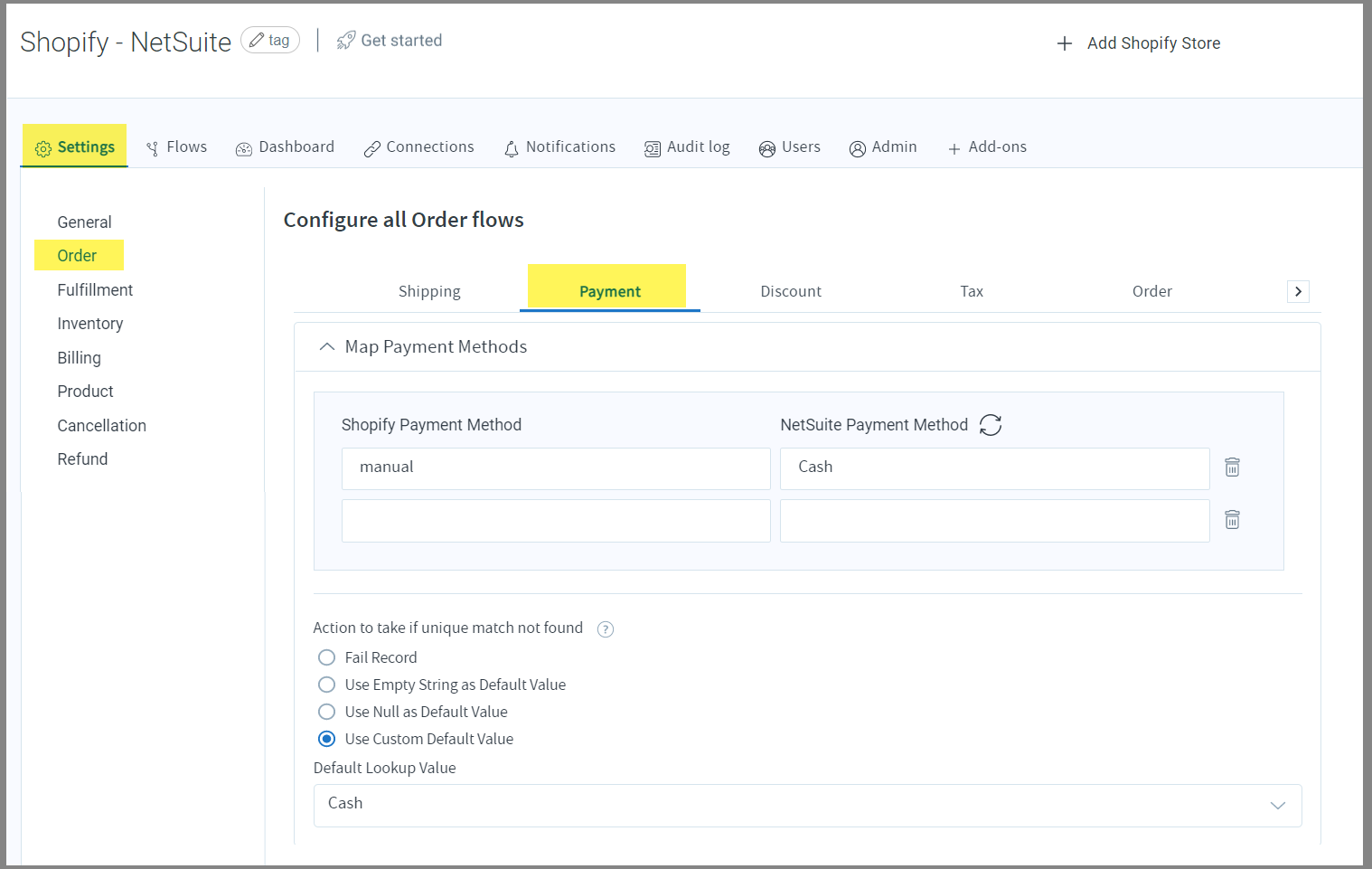The height and width of the screenshot is (869, 1372).
Task: Click the Get started rocket icon
Action: [x=345, y=41]
